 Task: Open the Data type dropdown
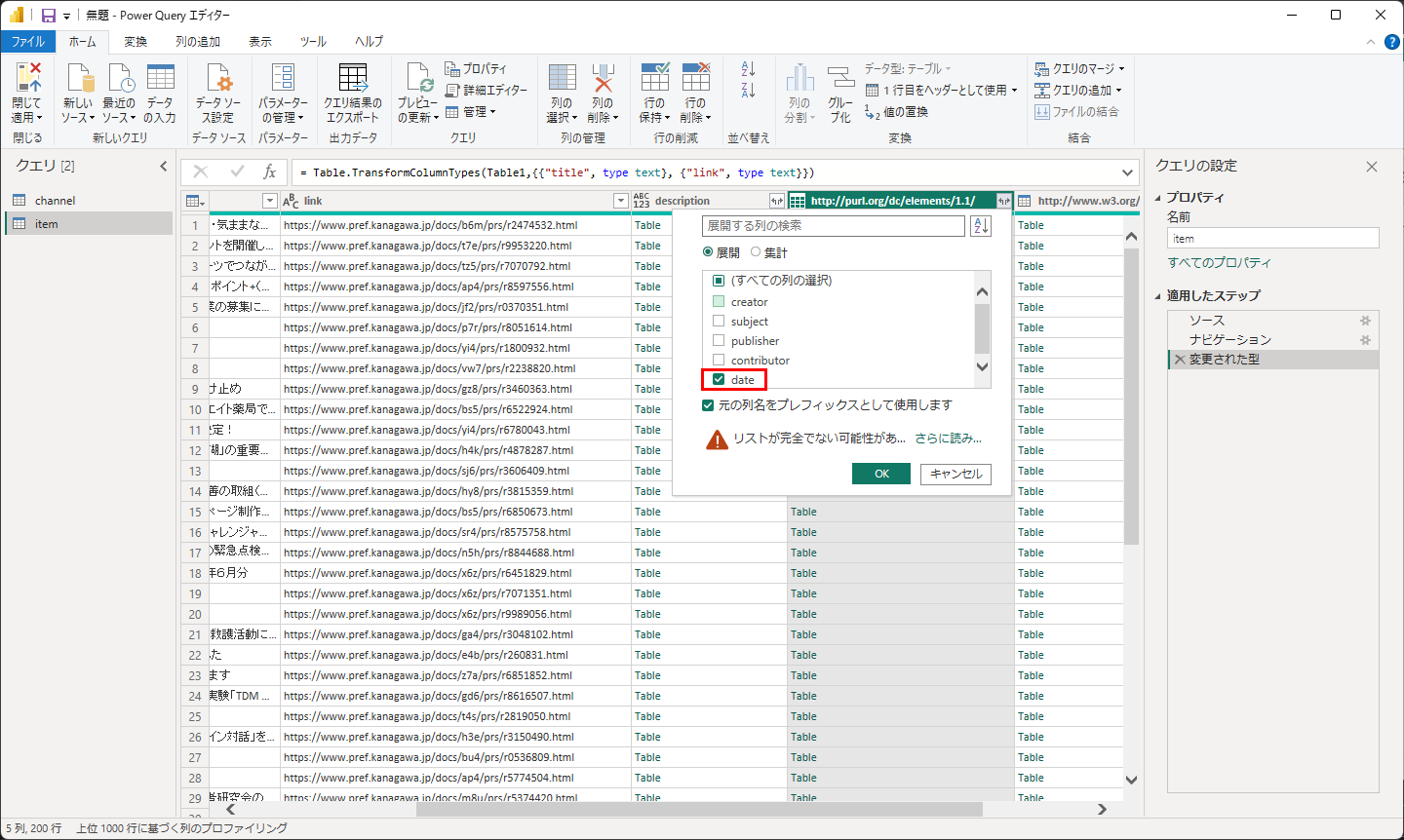pos(907,68)
